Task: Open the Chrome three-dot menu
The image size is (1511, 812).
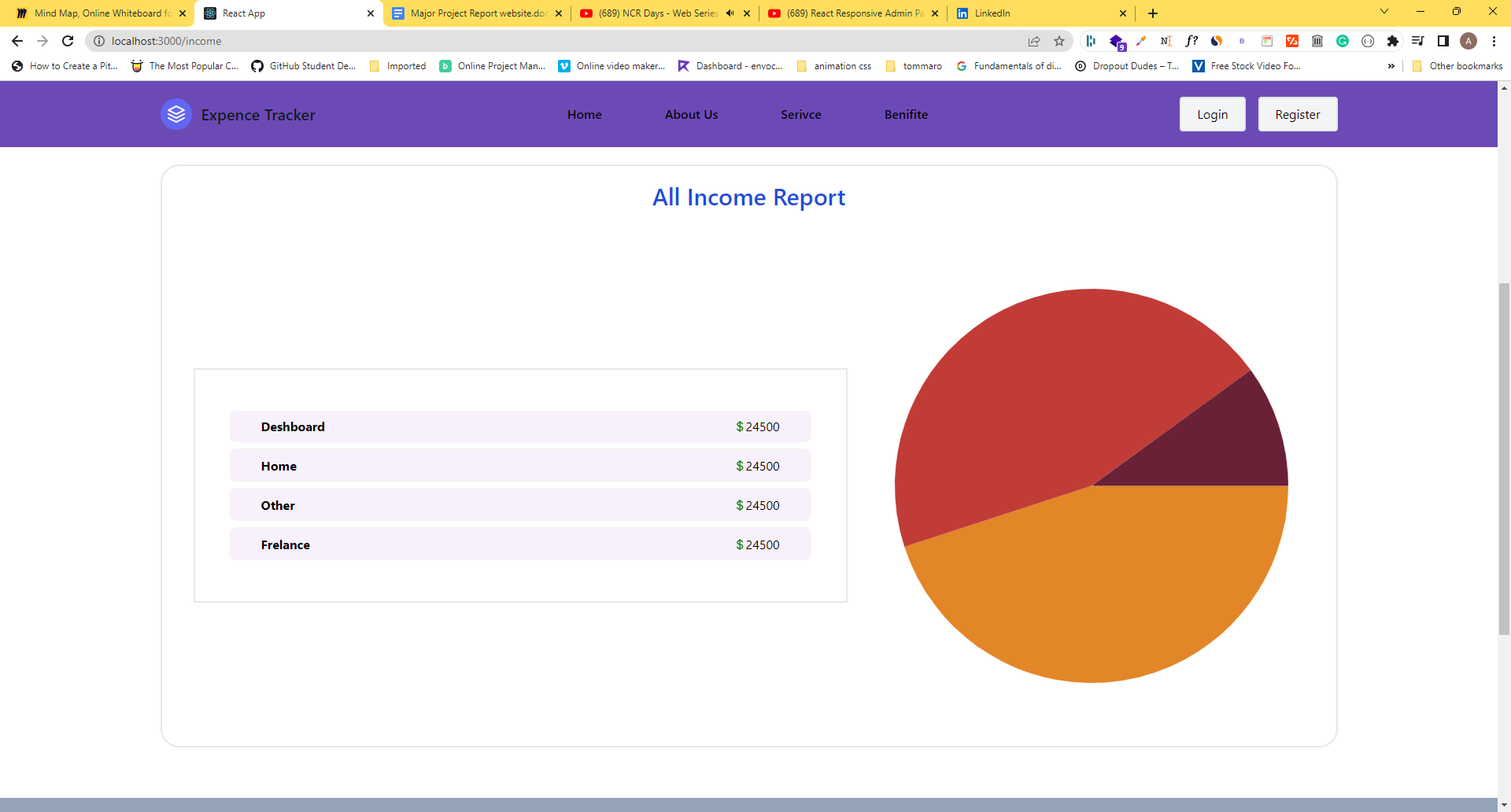Action: tap(1494, 41)
